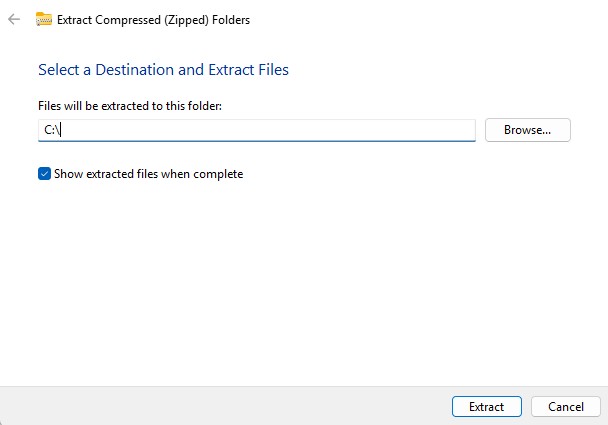
Task: Click the zipped folder icon in title
Action: tap(43, 19)
